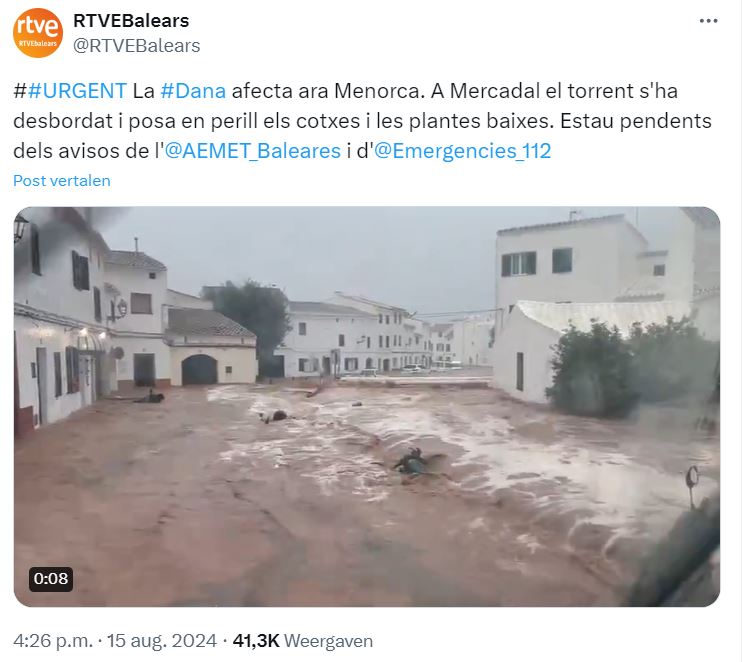This screenshot has width=743, height=662.
Task: Click the RTVE Balears profile avatar
Action: tap(37, 33)
